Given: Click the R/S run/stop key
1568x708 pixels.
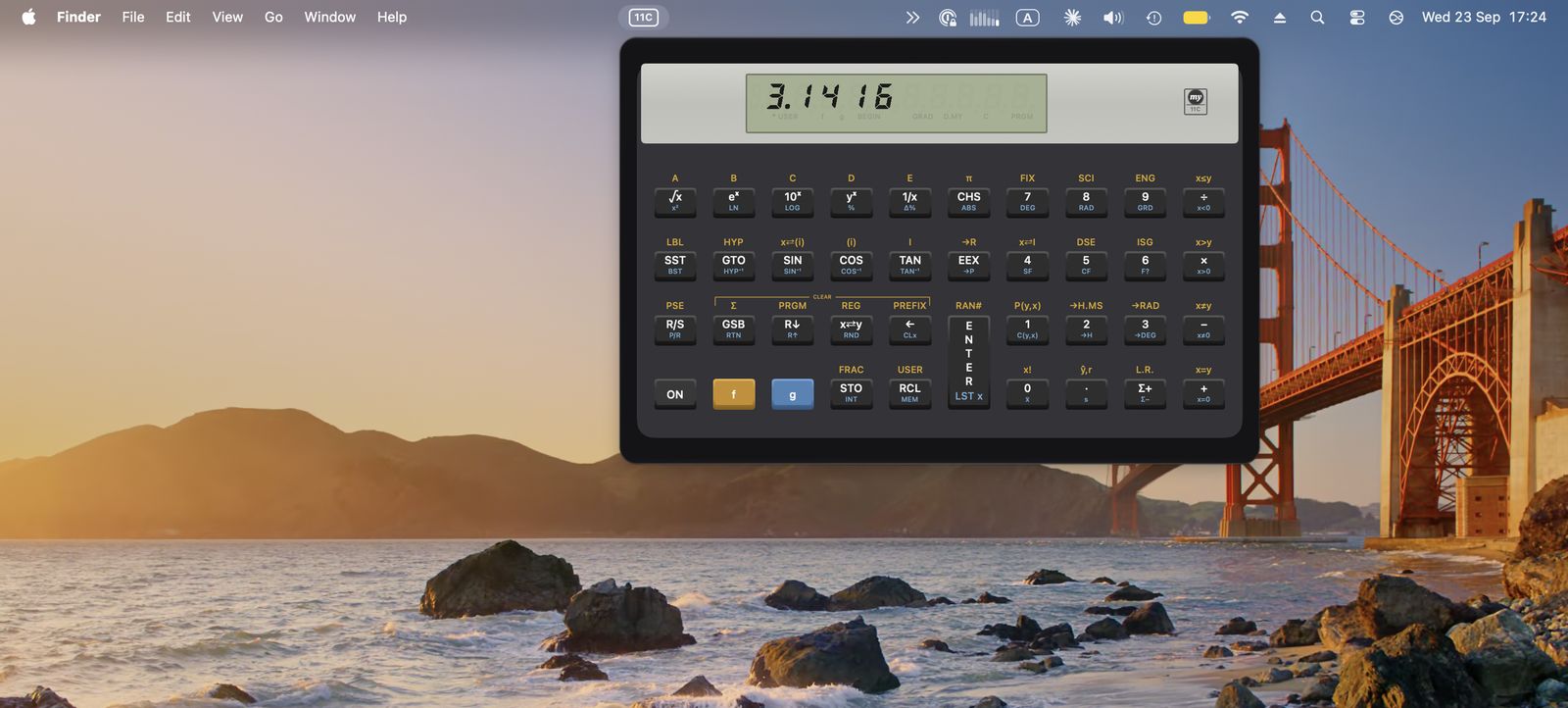Looking at the screenshot, I should click(675, 329).
